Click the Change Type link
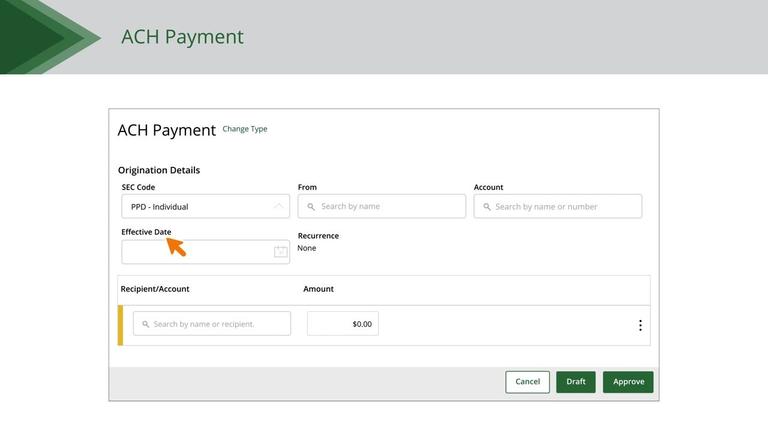The image size is (768, 432). tap(245, 129)
